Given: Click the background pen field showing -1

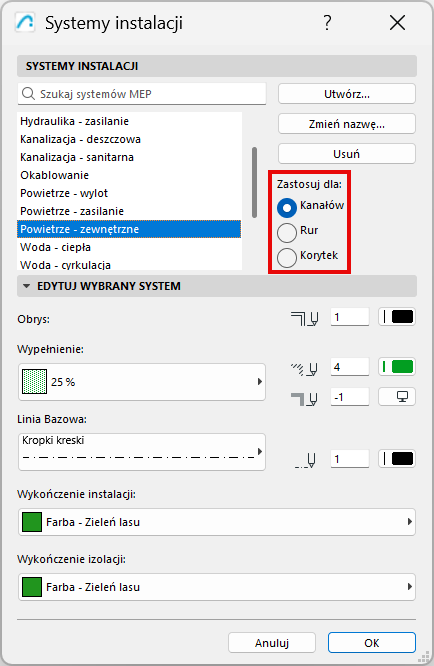Looking at the screenshot, I should coord(350,397).
